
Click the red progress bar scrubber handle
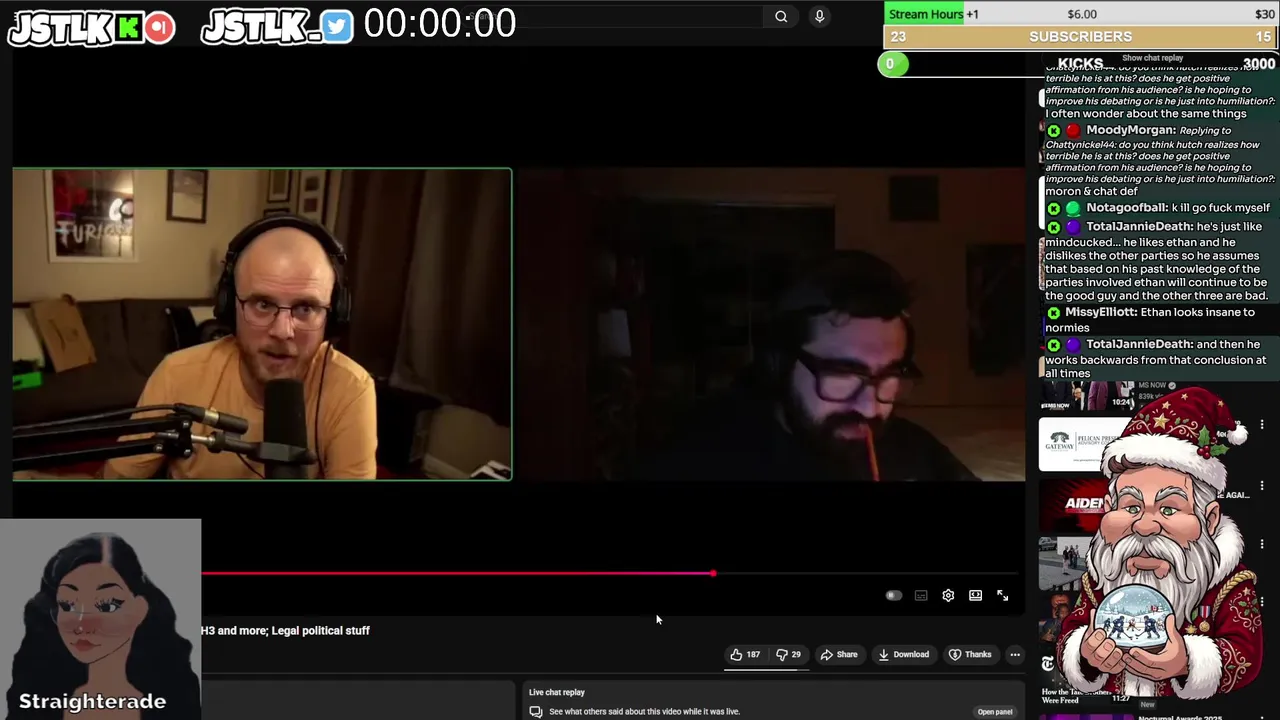(713, 574)
